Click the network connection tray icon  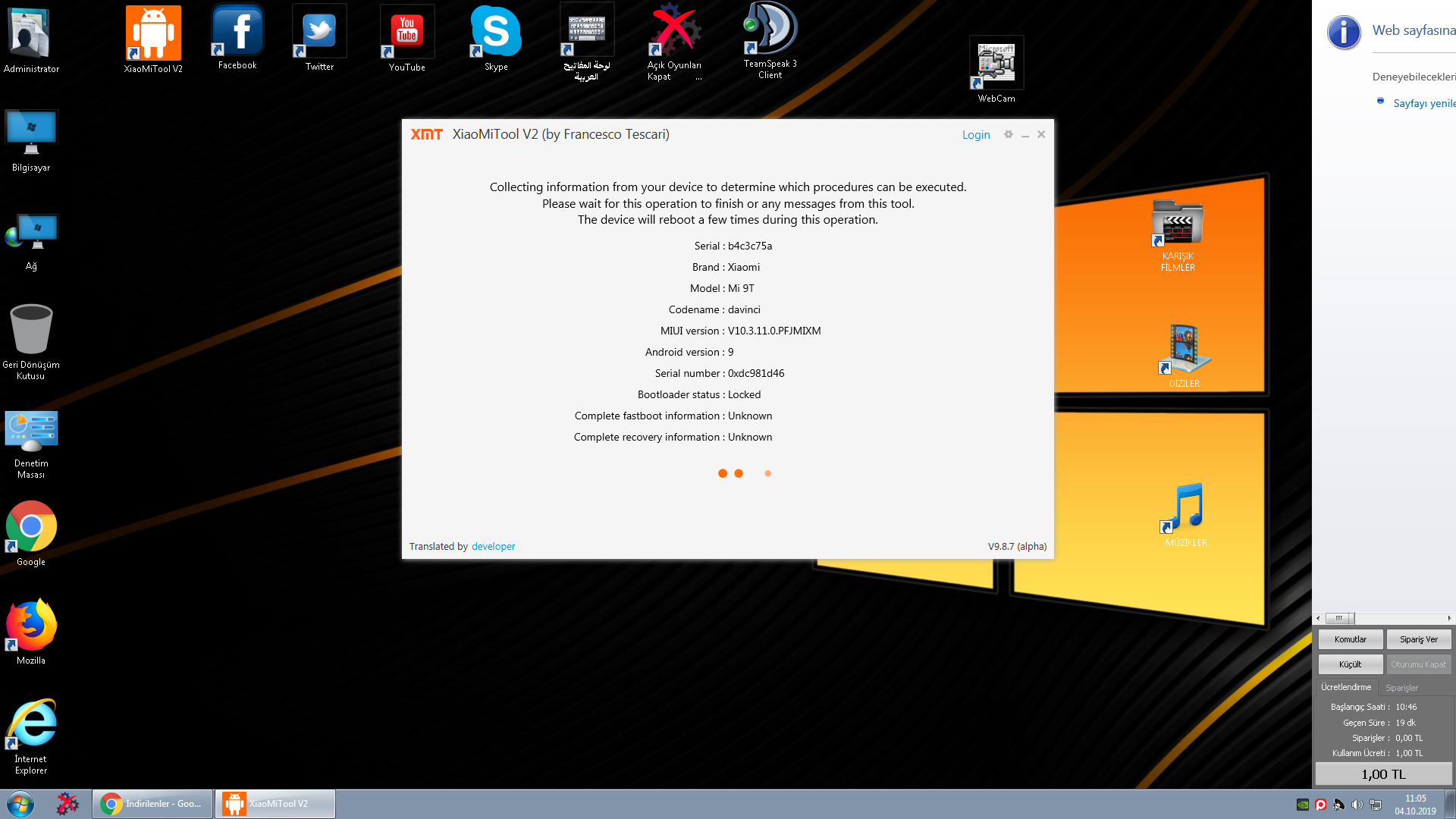(1375, 805)
